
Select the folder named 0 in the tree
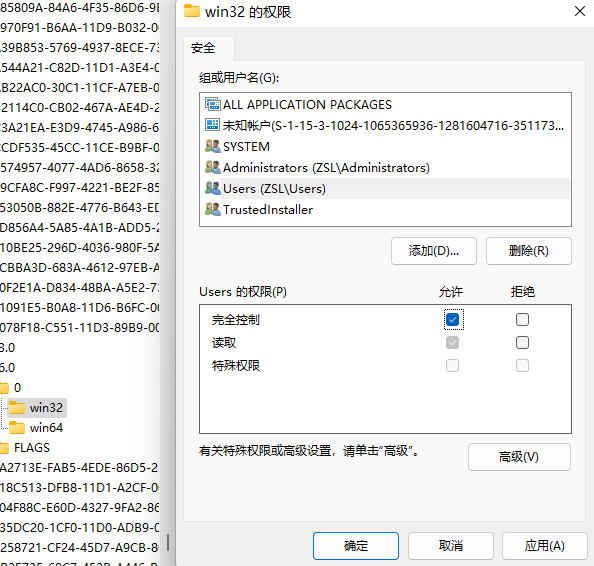coord(17,388)
